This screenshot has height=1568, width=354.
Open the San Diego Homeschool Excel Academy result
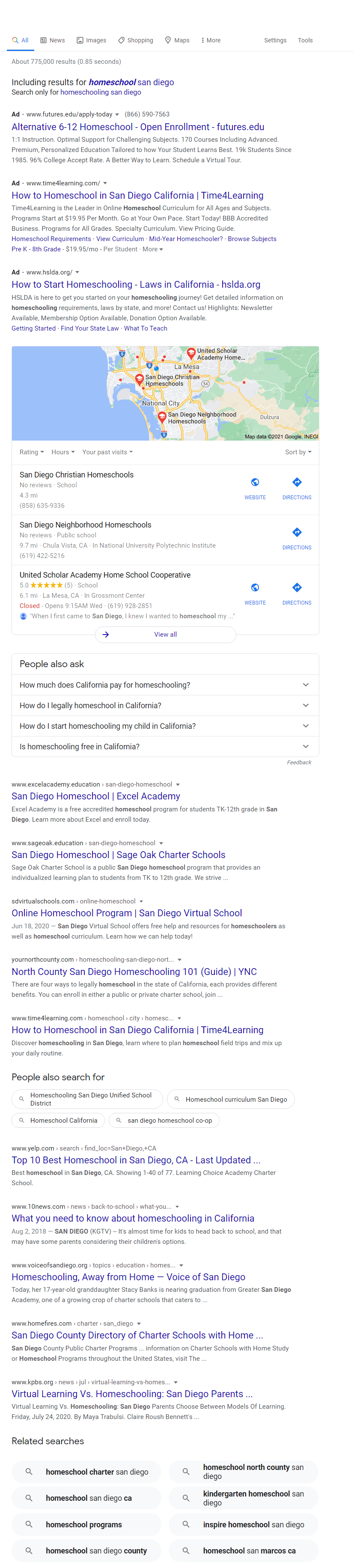point(95,796)
